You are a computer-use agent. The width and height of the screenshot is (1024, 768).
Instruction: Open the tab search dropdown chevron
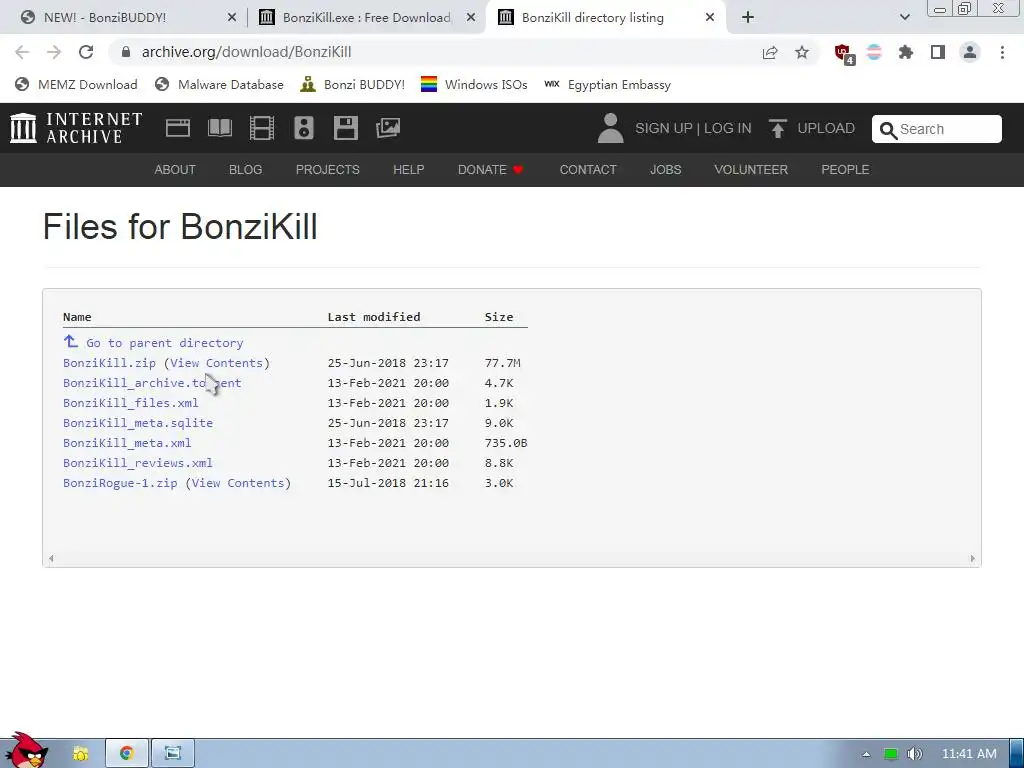pyautogui.click(x=904, y=18)
